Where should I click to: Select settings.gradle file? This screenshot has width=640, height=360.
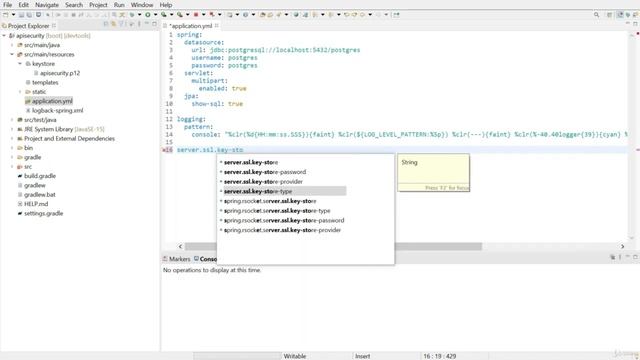(x=44, y=213)
